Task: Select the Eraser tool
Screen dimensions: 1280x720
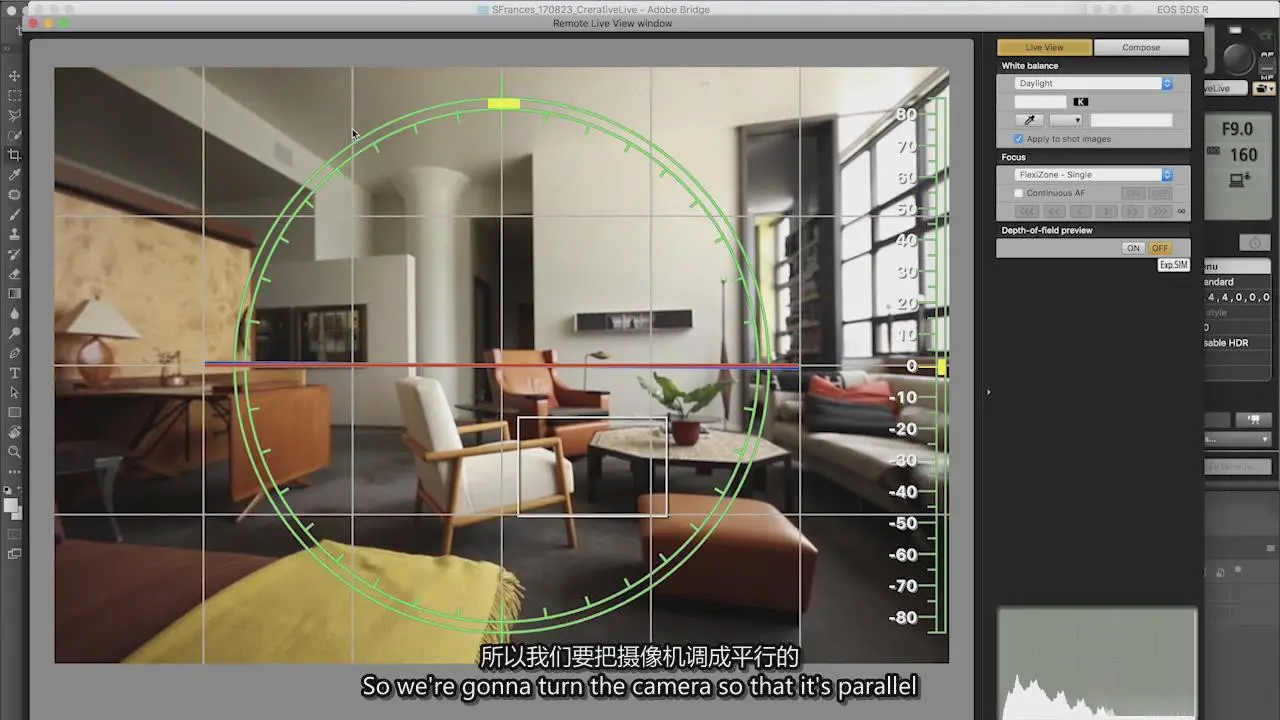Action: coord(14,274)
